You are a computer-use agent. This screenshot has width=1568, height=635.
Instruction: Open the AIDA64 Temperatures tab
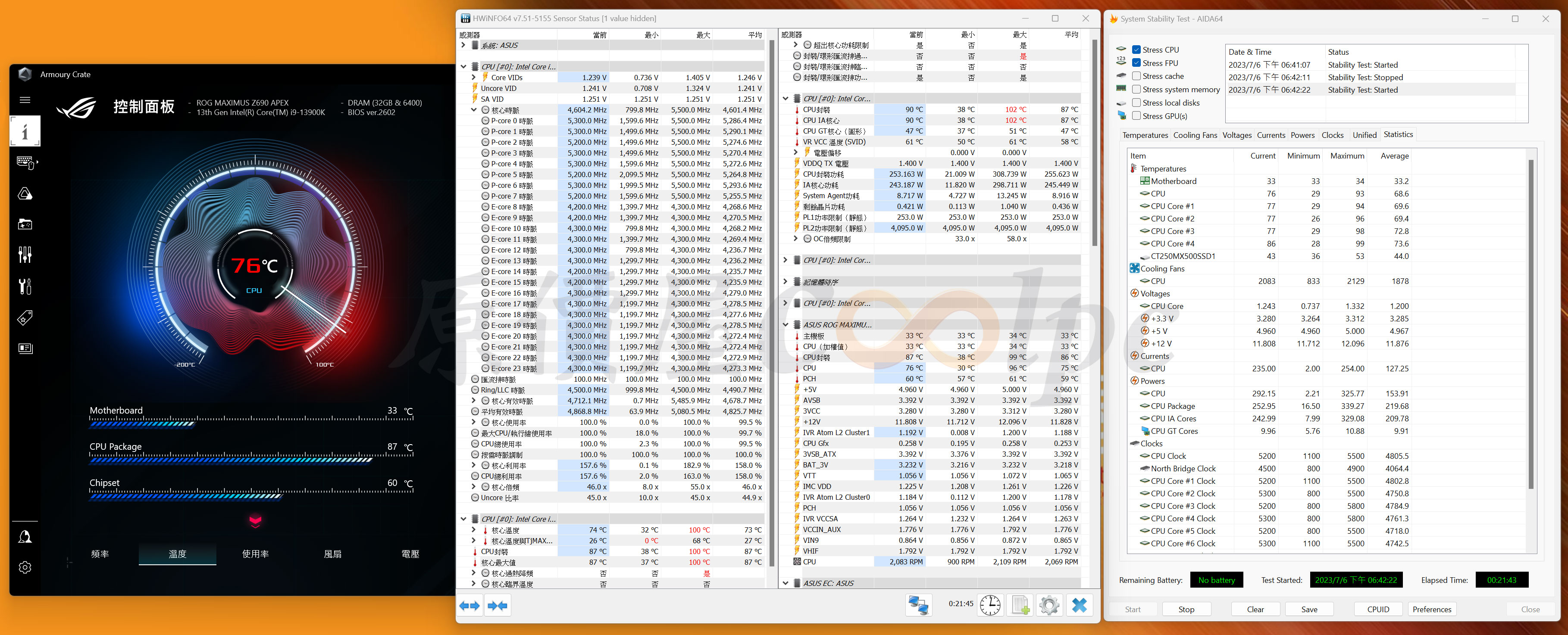(x=1145, y=135)
